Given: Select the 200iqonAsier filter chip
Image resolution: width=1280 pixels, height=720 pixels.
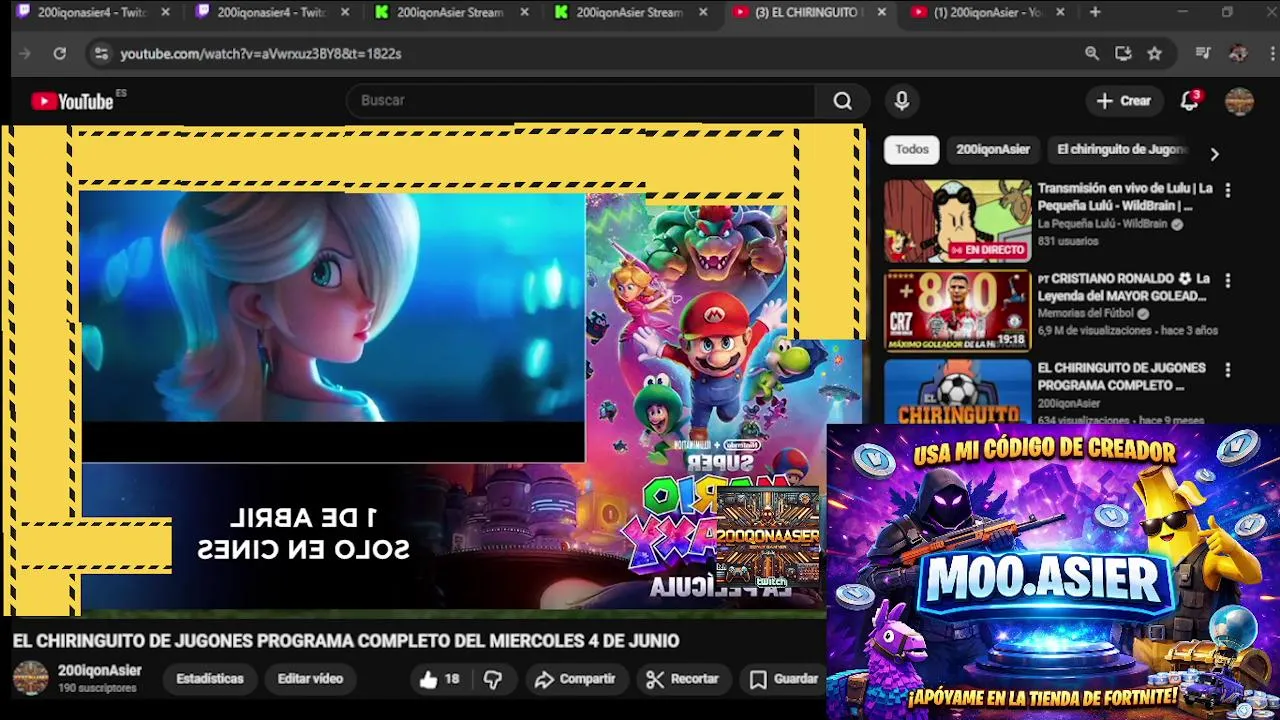Looking at the screenshot, I should 993,149.
